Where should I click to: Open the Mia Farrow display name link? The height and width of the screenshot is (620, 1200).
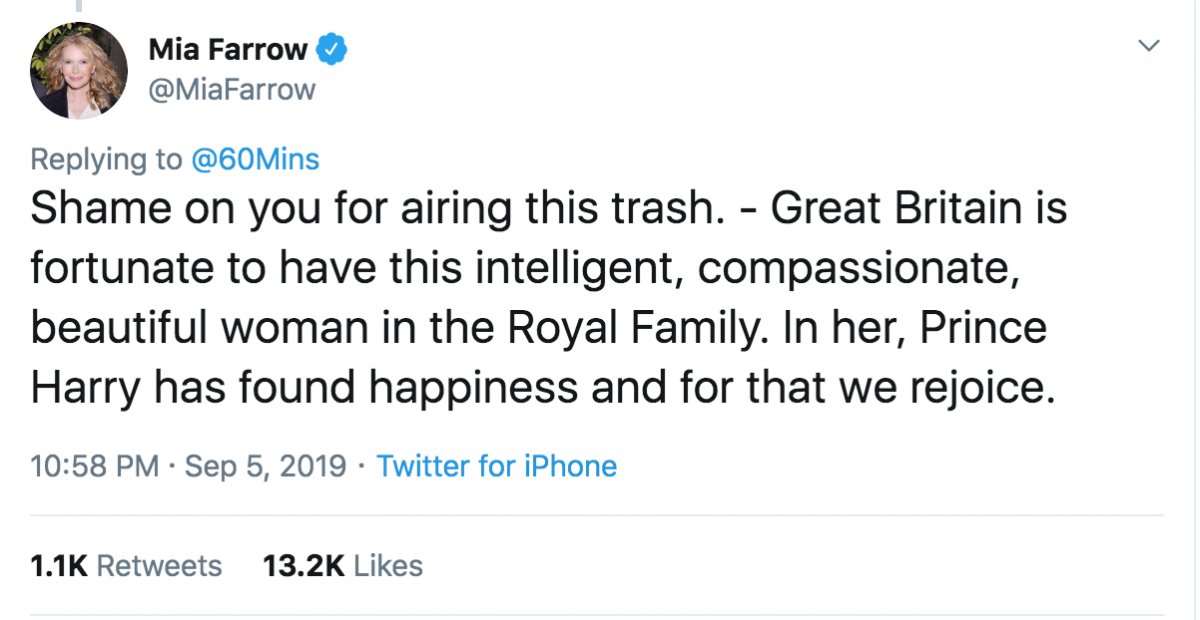coord(227,47)
